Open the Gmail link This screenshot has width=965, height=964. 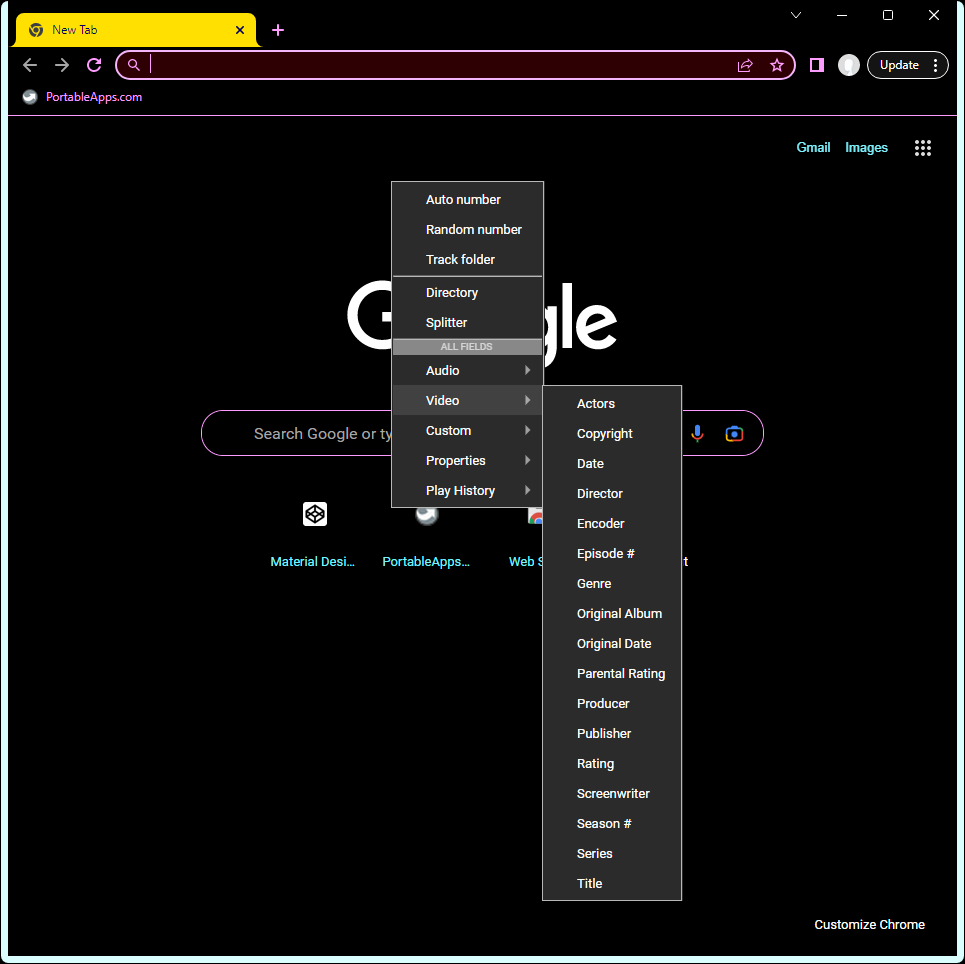tap(813, 148)
